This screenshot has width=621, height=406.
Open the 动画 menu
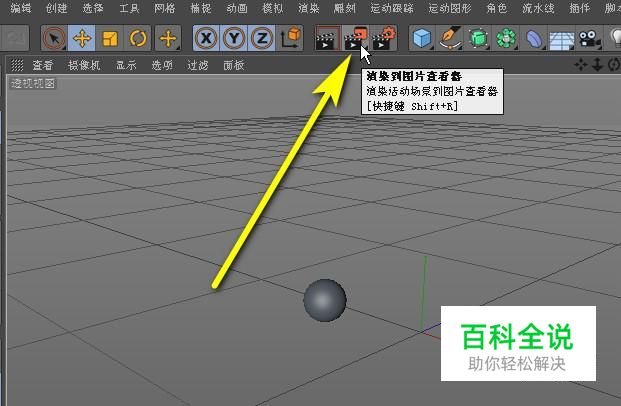click(x=237, y=8)
